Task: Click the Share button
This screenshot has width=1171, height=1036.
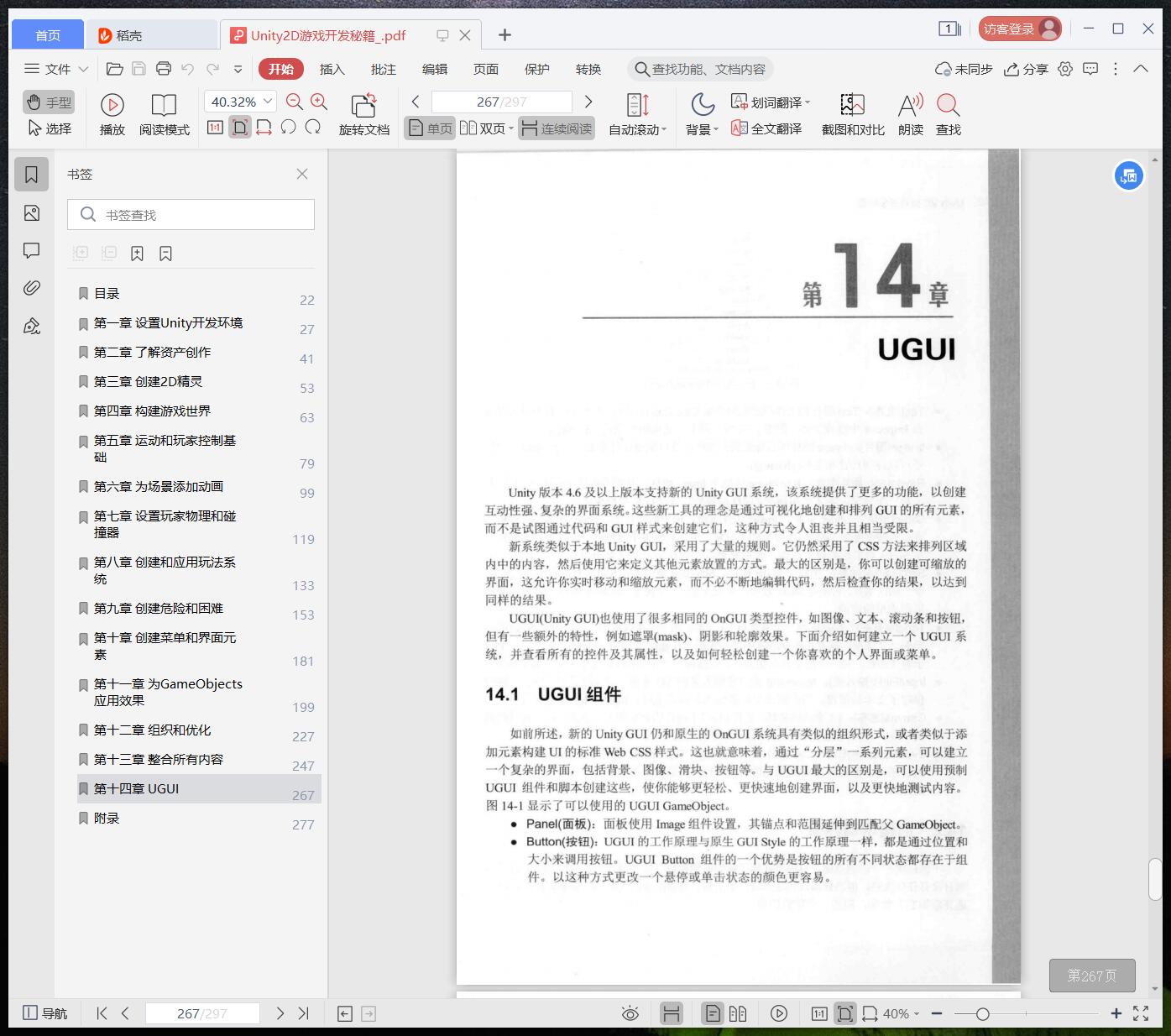Action: [1027, 69]
